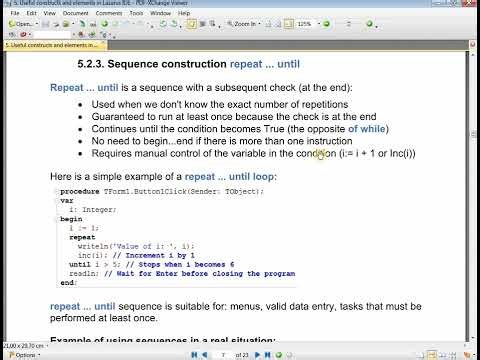This screenshot has width=480, height=360.
Task: Go to first page with navigation button
Action: pyautogui.click(x=194, y=355)
